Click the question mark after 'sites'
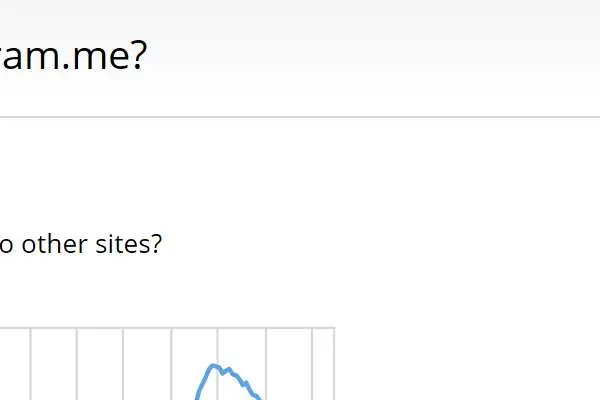Image resolution: width=600 pixels, height=400 pixels. 157,244
